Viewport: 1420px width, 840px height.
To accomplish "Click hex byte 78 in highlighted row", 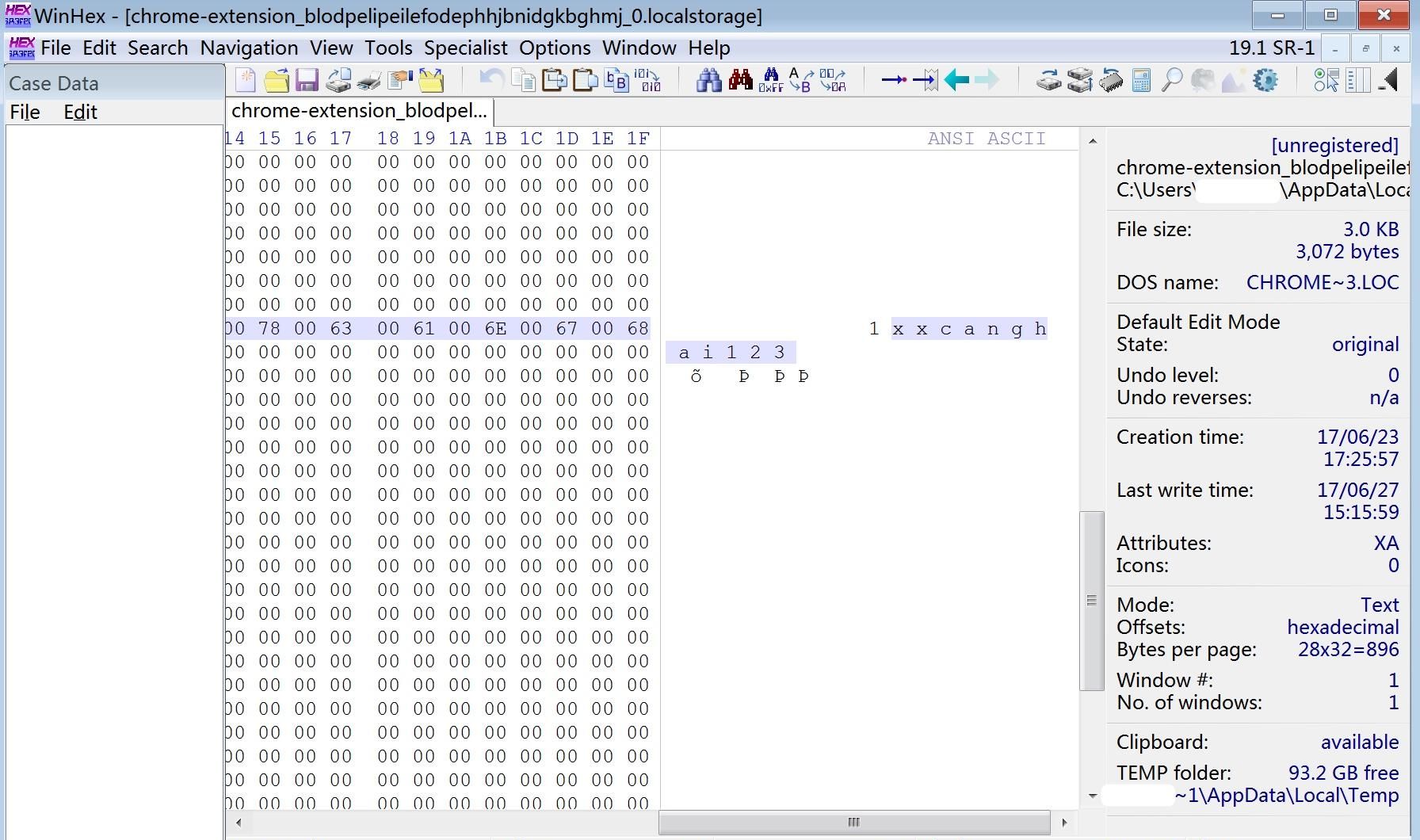I will pos(269,328).
